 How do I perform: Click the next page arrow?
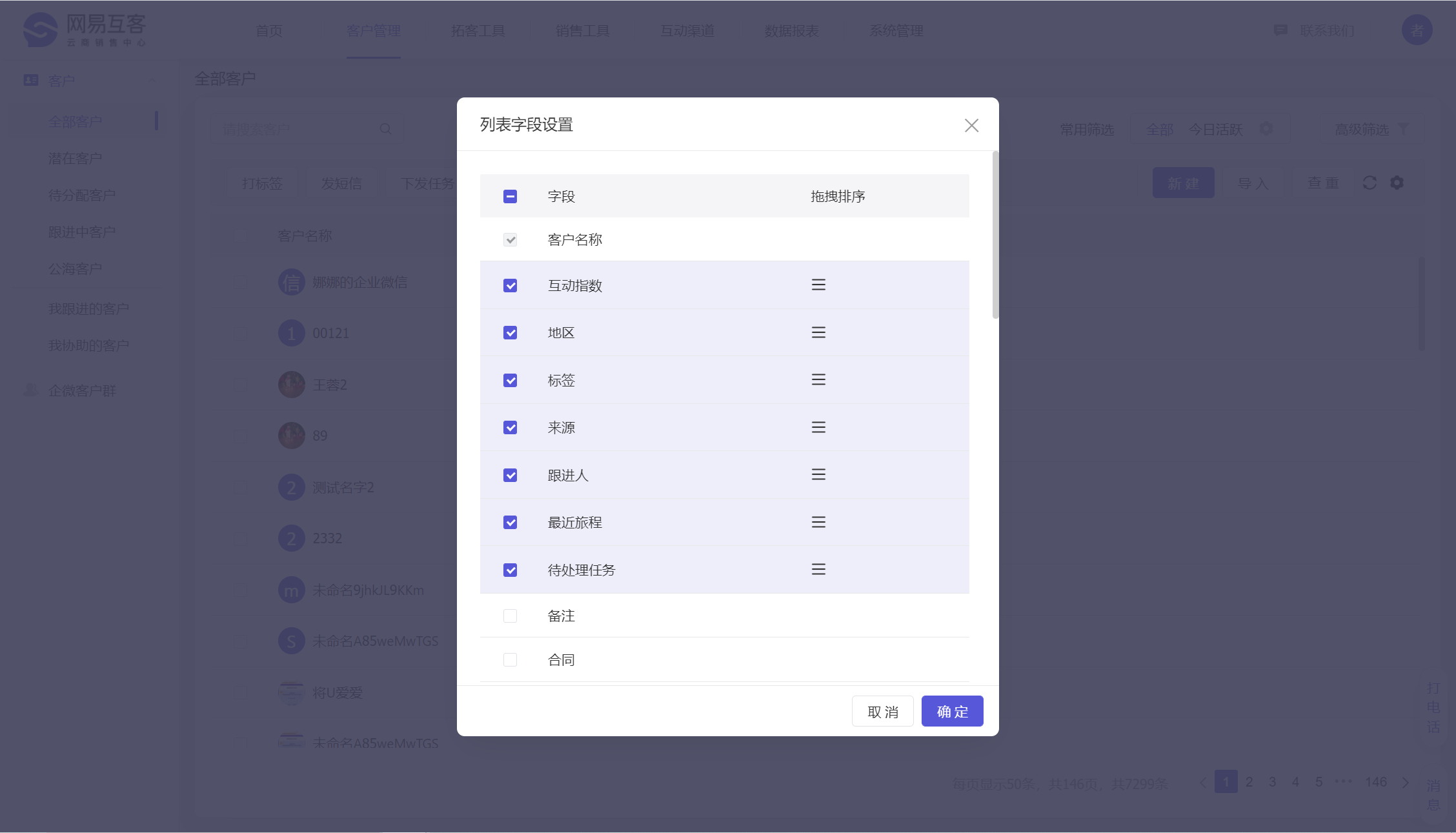1405,782
